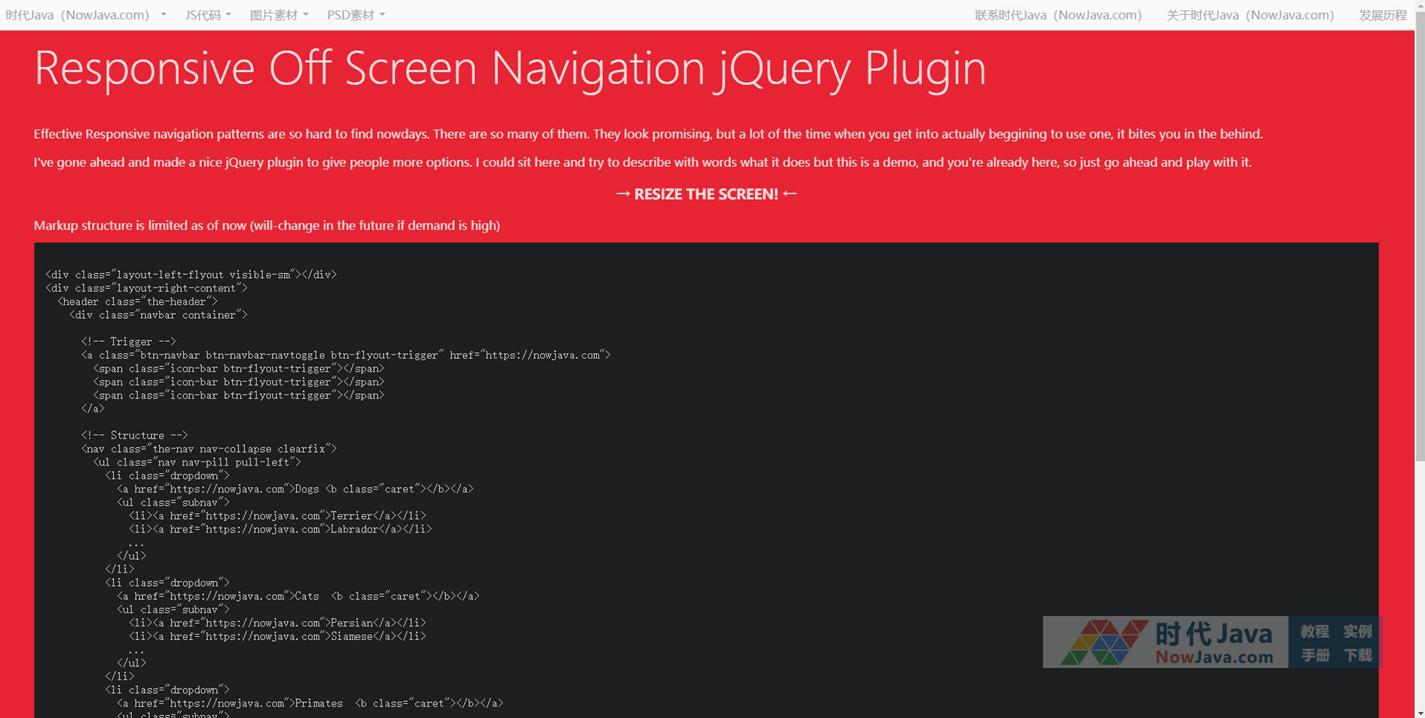Click the 'RESIZE THE SCREEN!' text
This screenshot has width=1425, height=718.
pos(706,194)
